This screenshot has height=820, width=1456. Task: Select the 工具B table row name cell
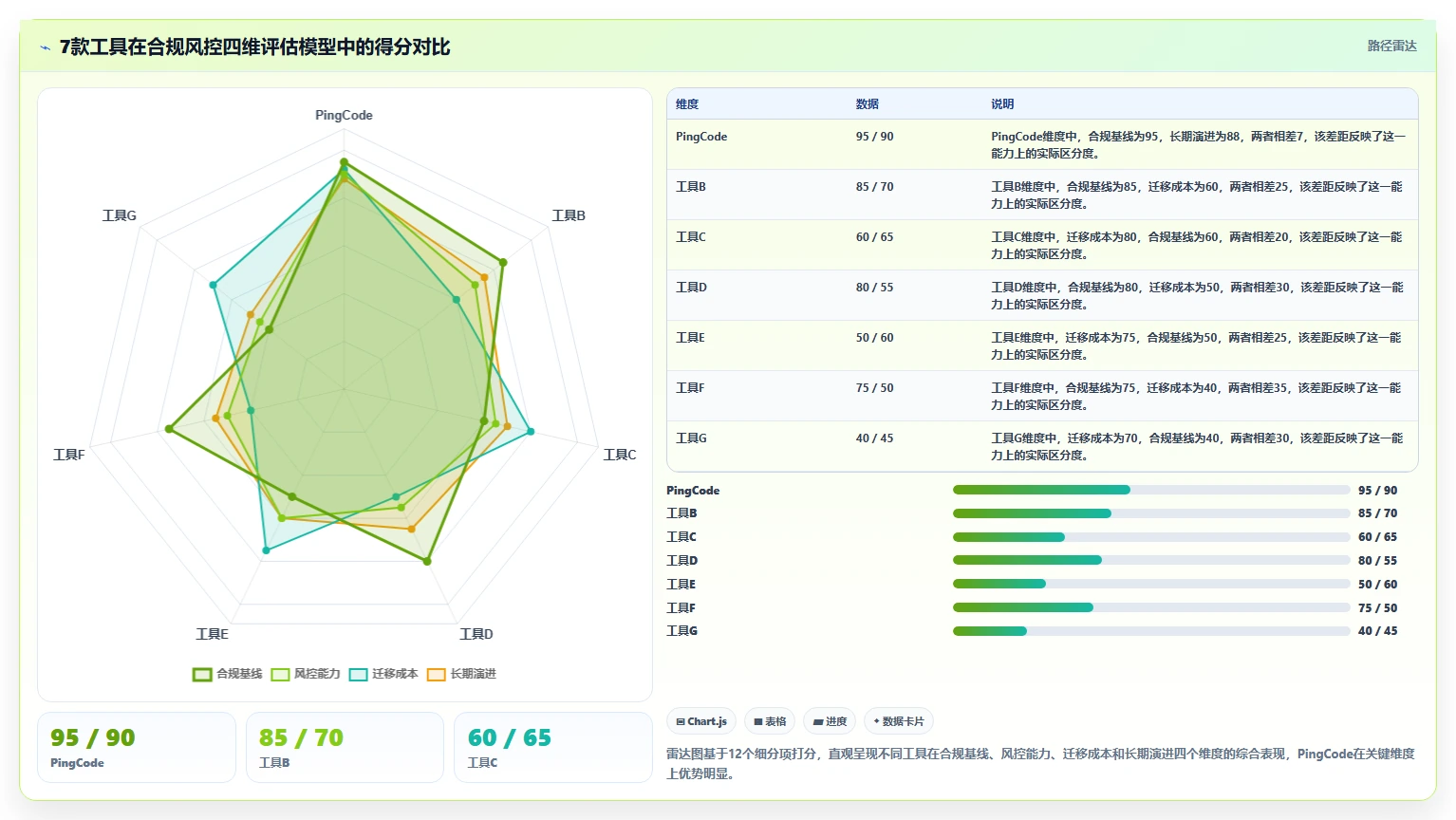pos(691,187)
